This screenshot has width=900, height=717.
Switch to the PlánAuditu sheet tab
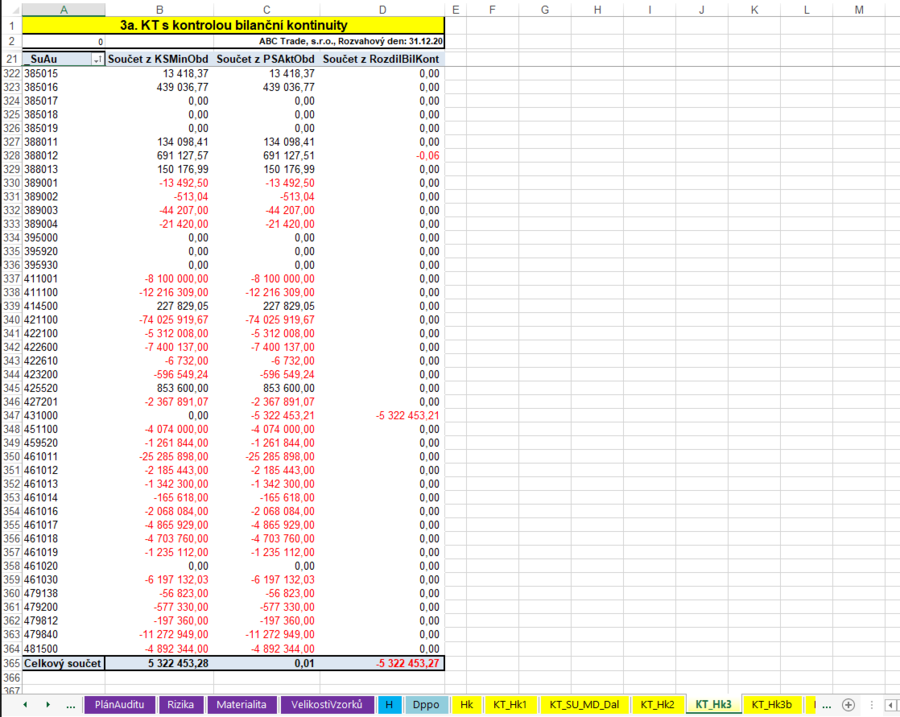[x=120, y=704]
